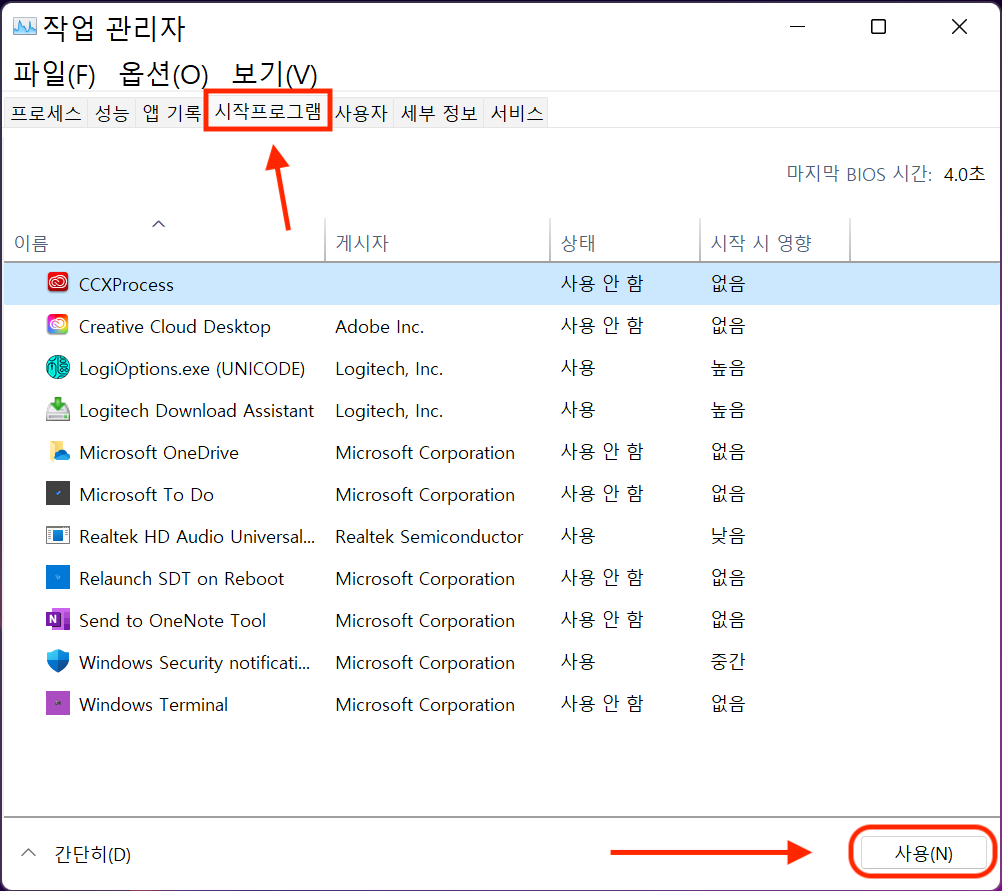The image size is (1002, 891).
Task: Click Adobe Inc. publisher cell
Action: click(380, 327)
